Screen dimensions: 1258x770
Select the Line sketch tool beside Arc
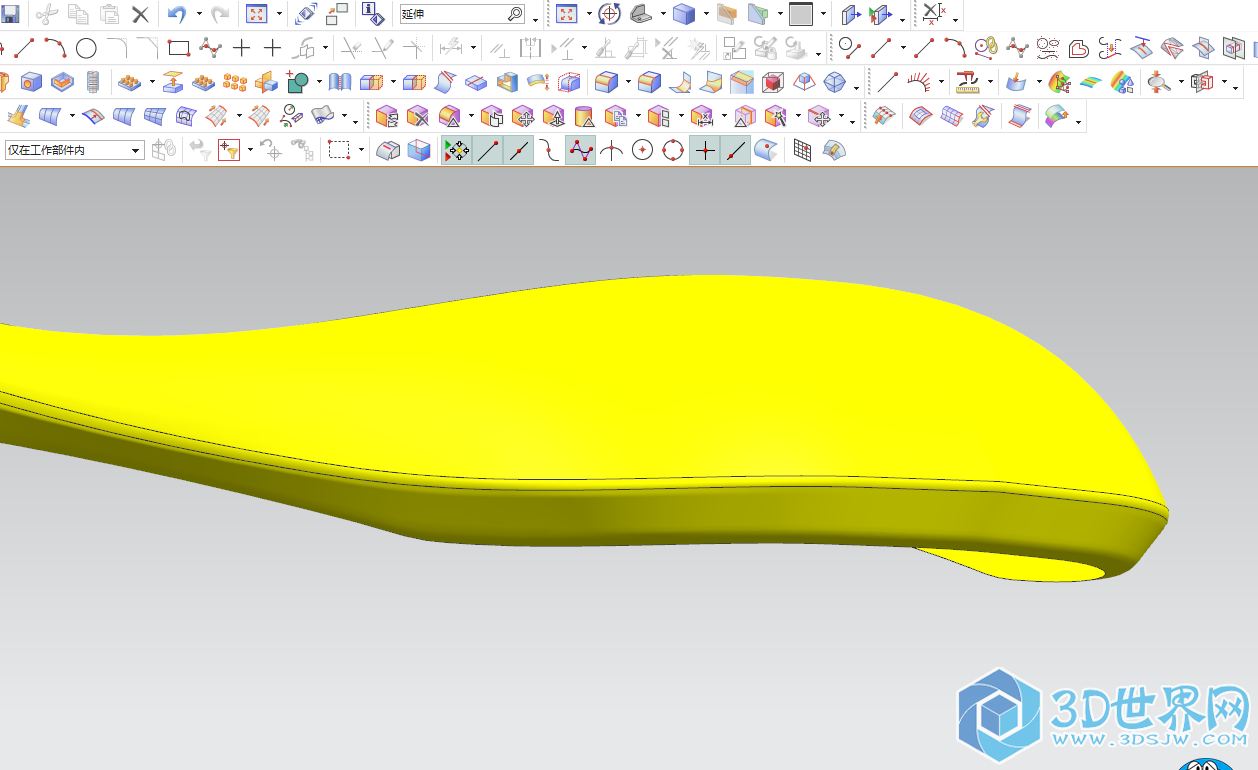pos(24,47)
